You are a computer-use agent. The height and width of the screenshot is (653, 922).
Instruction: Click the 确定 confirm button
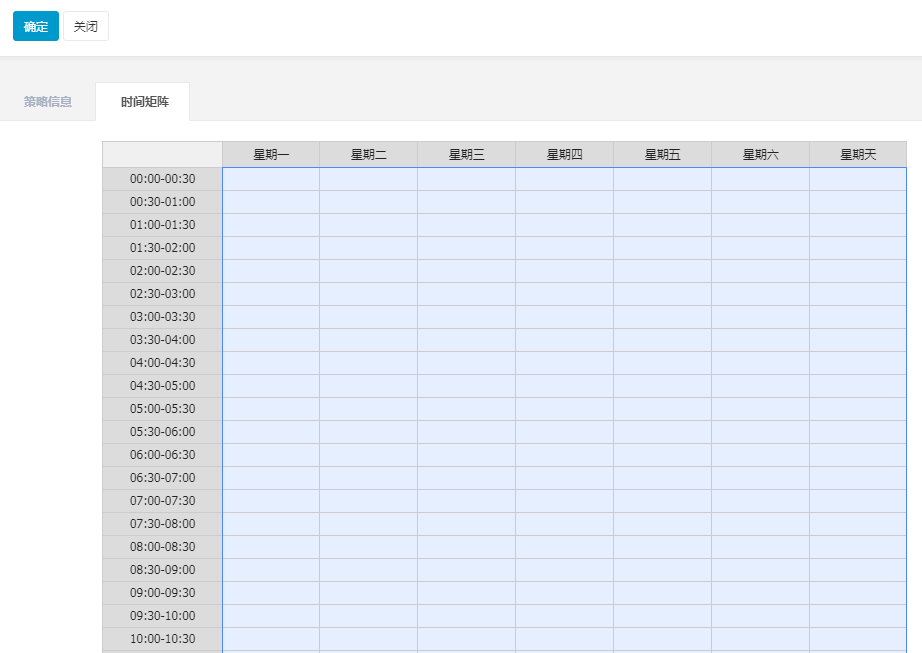36,26
